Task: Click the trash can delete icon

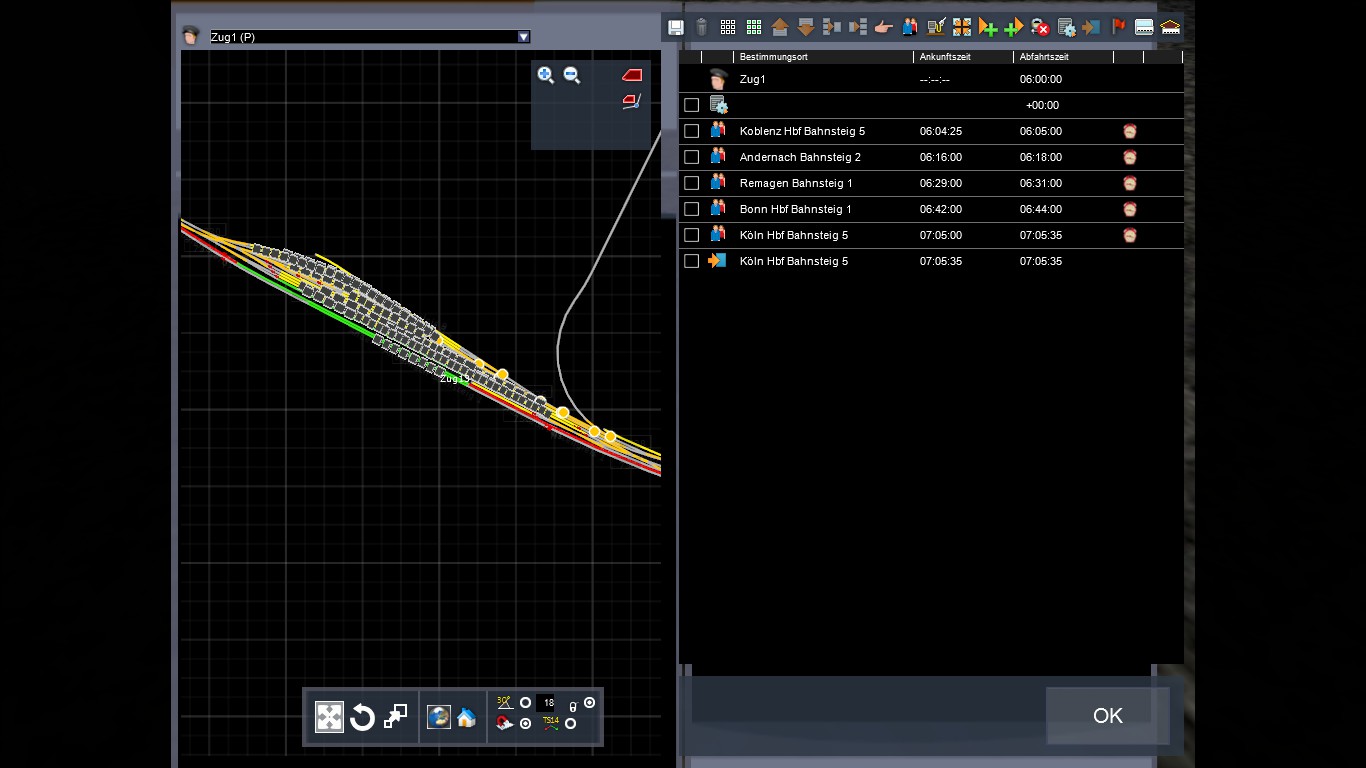Action: (x=702, y=27)
